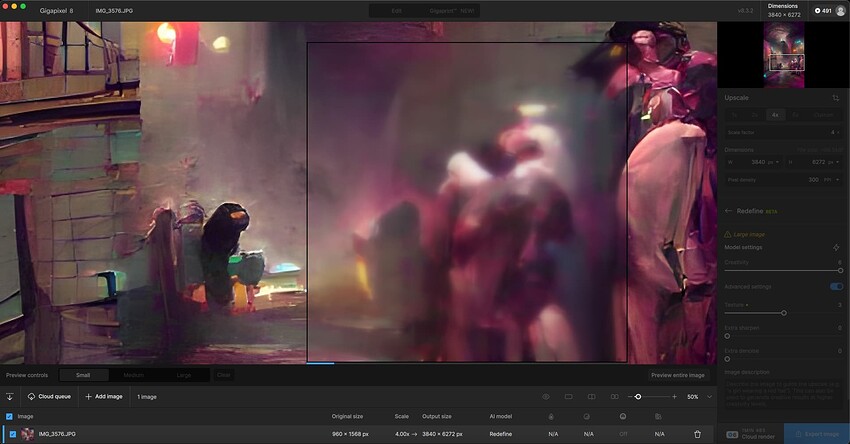Select Large preview size
The width and height of the screenshot is (850, 444).
pyautogui.click(x=184, y=375)
